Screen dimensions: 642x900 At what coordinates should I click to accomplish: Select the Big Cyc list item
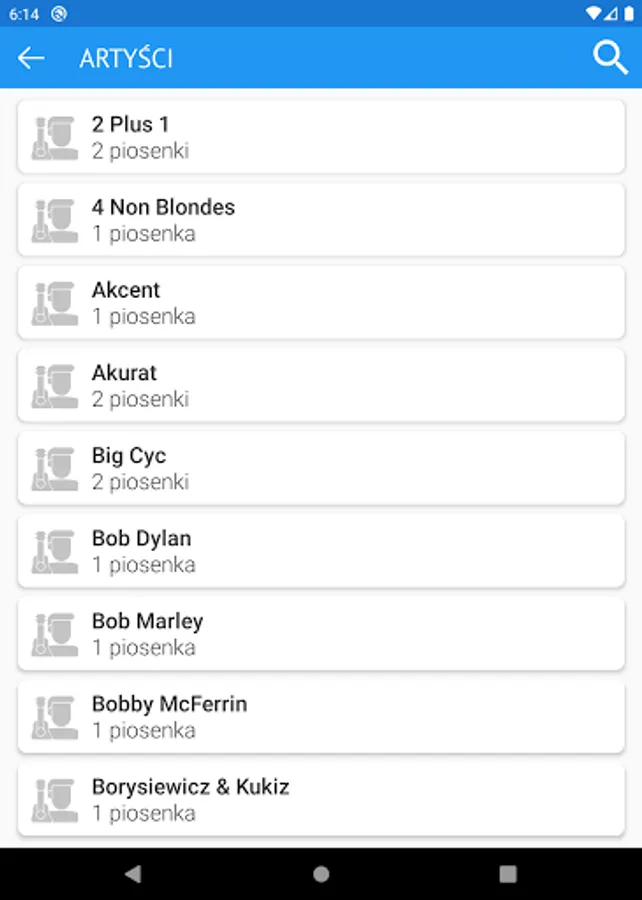[321, 468]
